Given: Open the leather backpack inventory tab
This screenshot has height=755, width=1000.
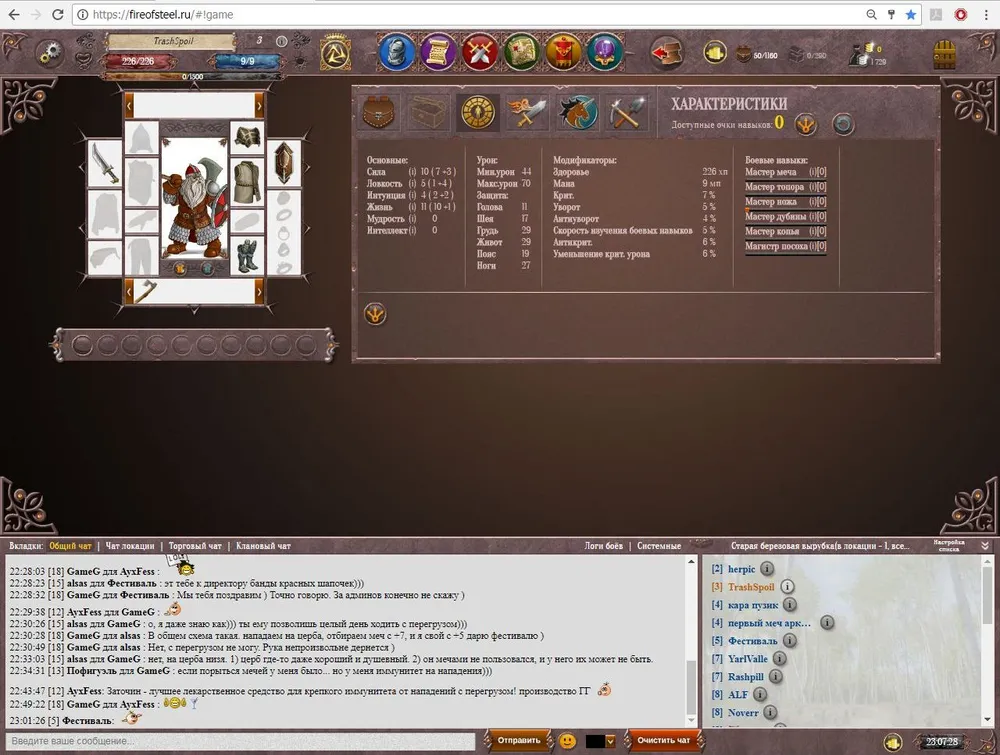Looking at the screenshot, I should 378,113.
